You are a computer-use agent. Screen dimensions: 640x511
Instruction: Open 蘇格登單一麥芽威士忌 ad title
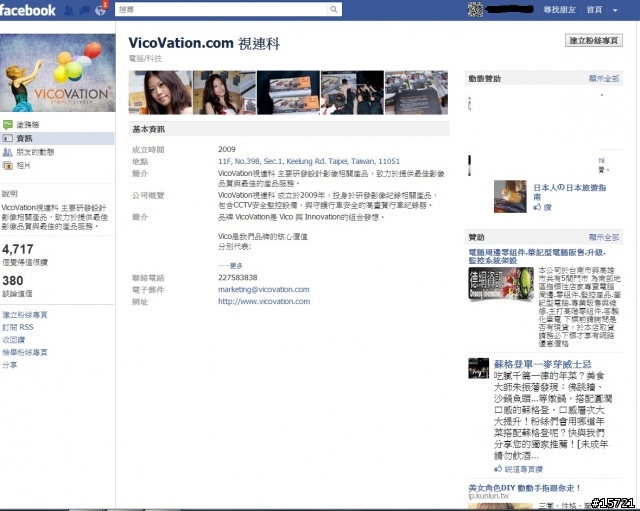[x=542, y=364]
